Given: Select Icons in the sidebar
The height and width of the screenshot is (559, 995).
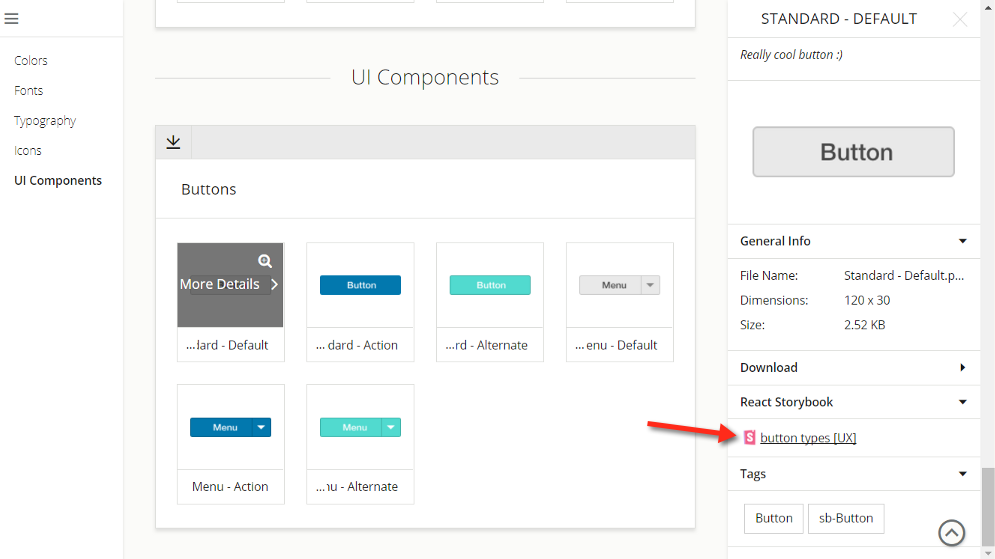Looking at the screenshot, I should (28, 151).
